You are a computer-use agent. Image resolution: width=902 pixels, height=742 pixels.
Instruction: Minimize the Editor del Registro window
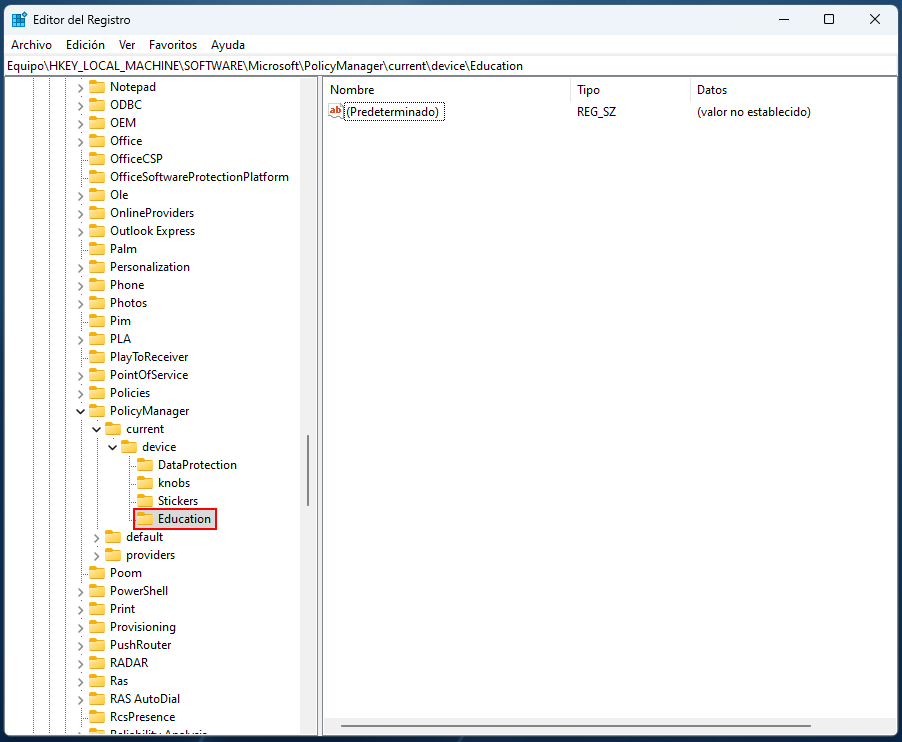(x=783, y=20)
